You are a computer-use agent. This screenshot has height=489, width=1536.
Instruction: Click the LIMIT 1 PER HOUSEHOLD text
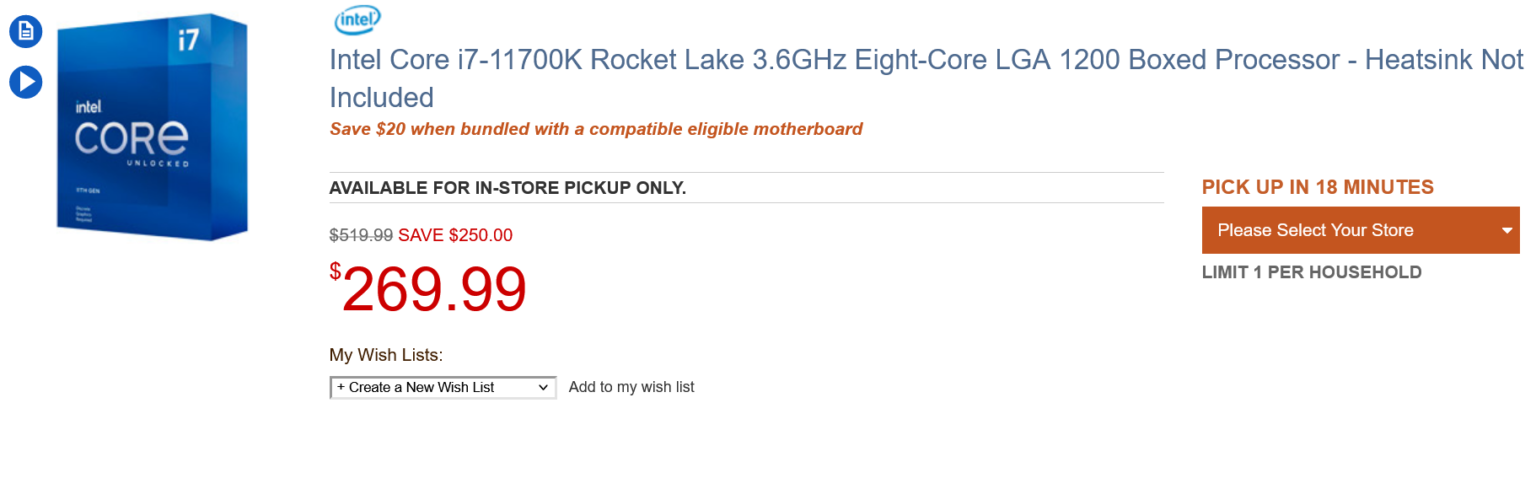(x=1311, y=272)
